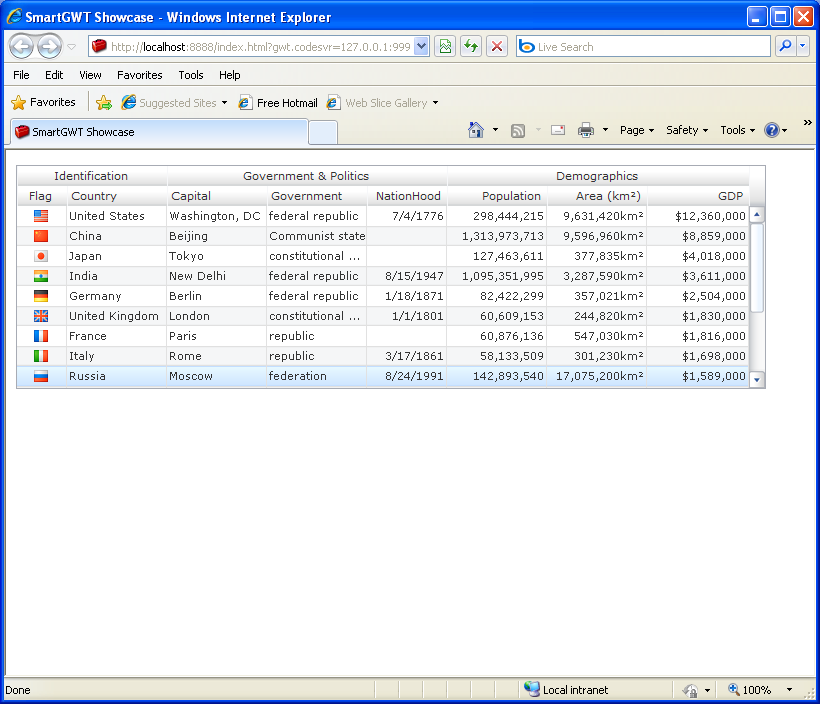Click the United States flag icon
The height and width of the screenshot is (704, 820).
point(41,216)
